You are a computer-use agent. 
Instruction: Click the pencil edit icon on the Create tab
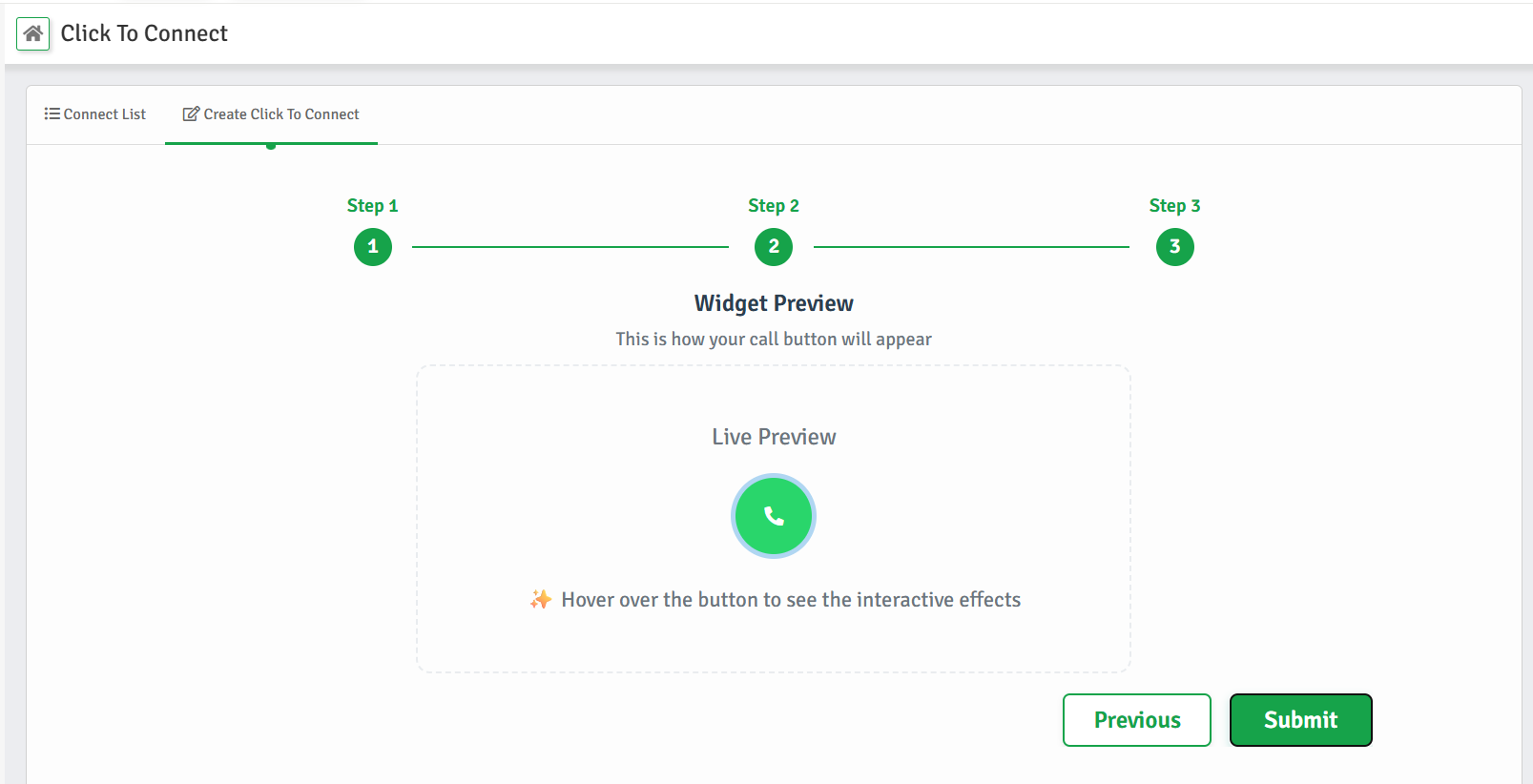[191, 114]
